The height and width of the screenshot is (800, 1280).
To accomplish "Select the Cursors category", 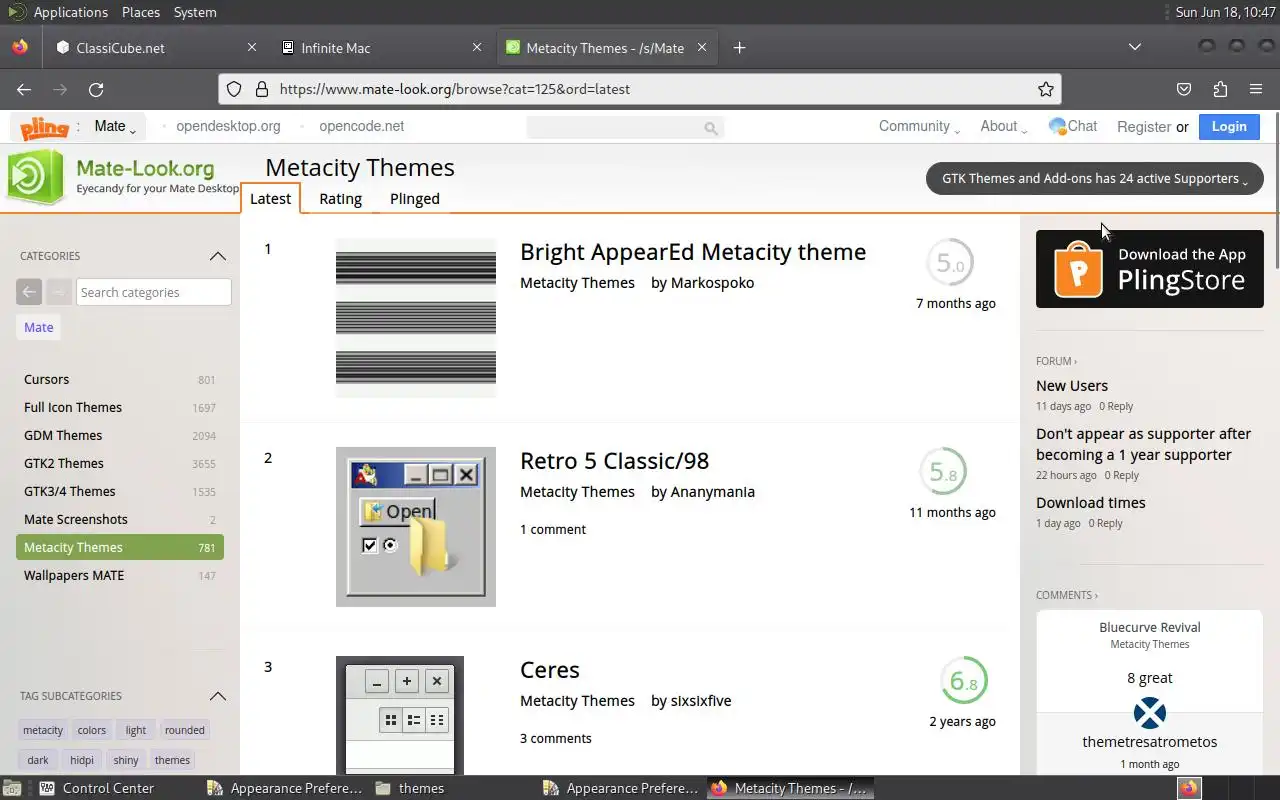I will [120, 379].
